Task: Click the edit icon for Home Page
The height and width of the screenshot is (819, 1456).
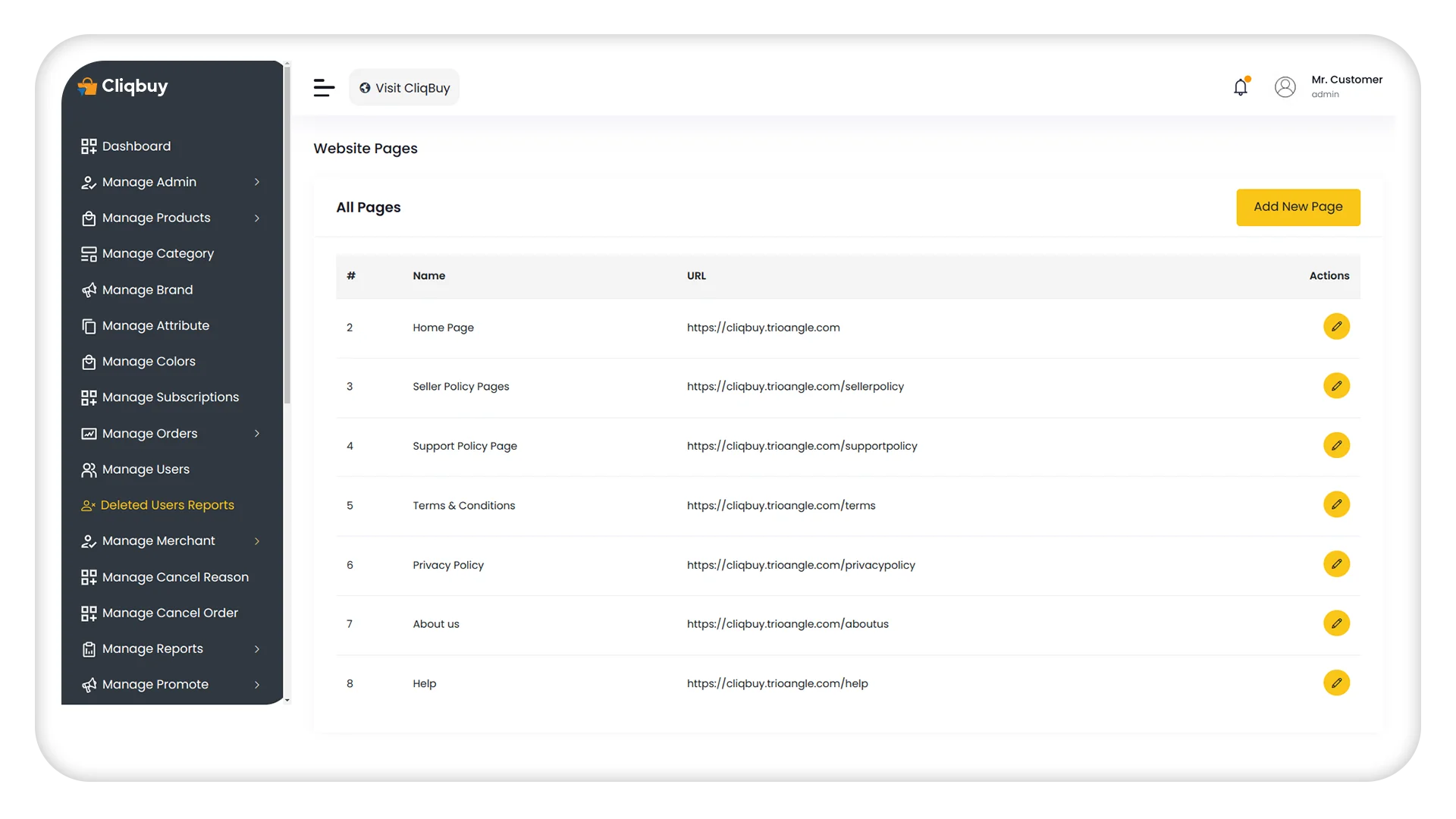Action: (1335, 326)
